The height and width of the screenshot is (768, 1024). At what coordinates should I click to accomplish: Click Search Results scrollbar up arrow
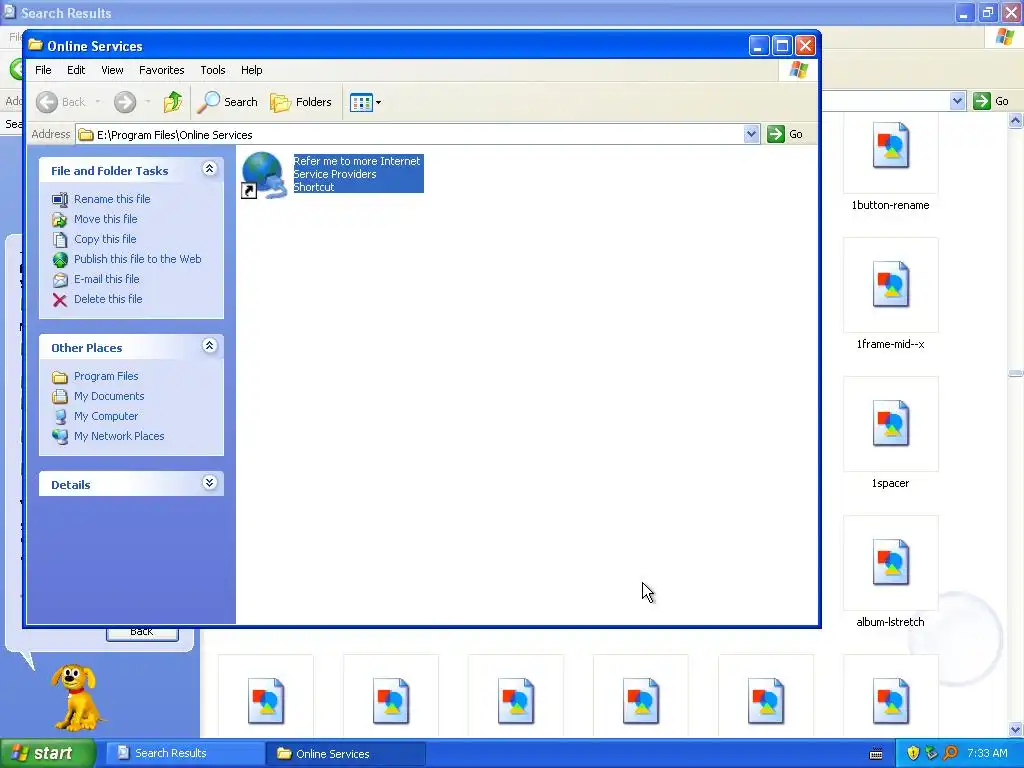(1016, 120)
